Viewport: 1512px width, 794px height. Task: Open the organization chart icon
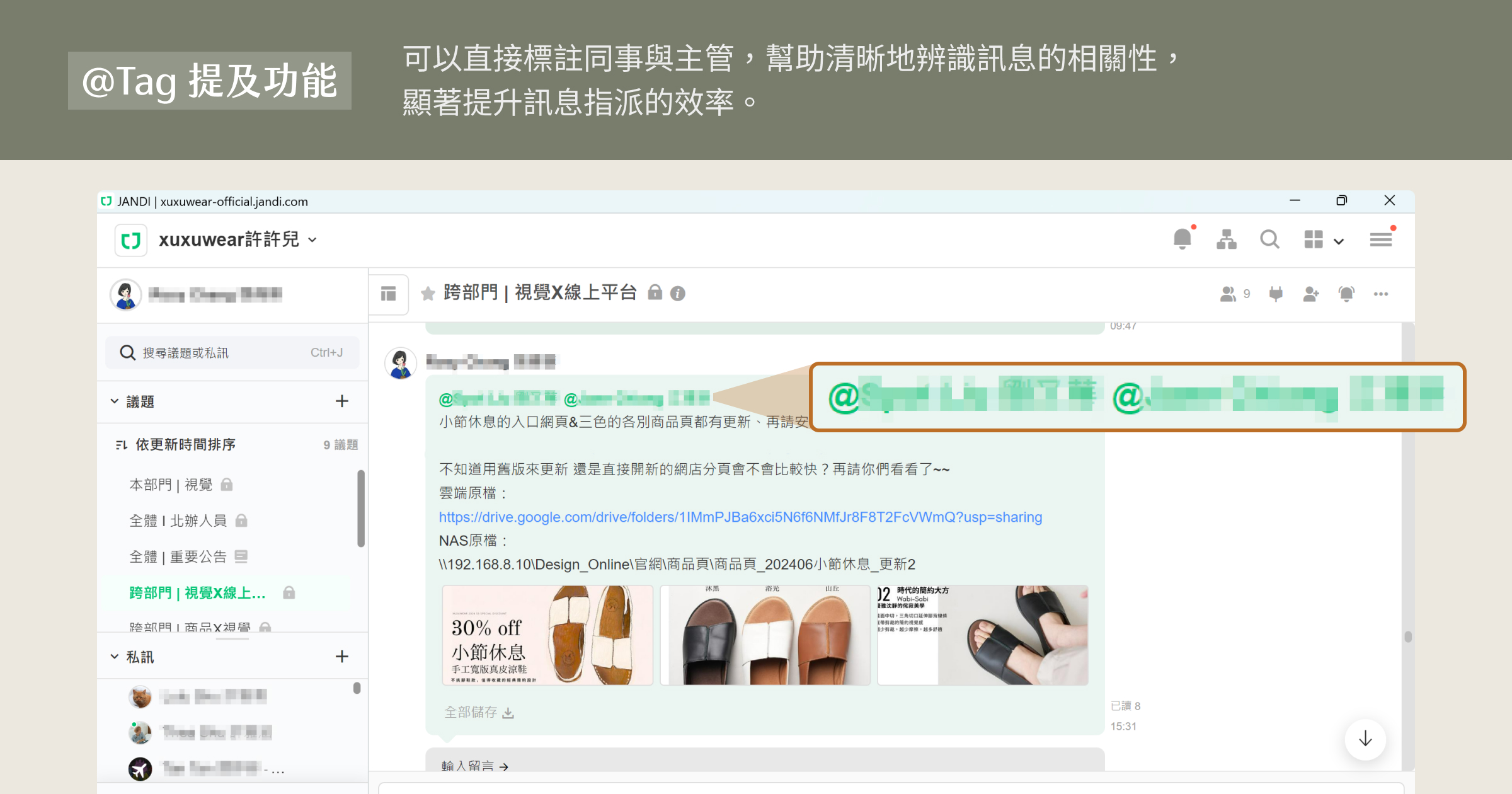pyautogui.click(x=1226, y=239)
